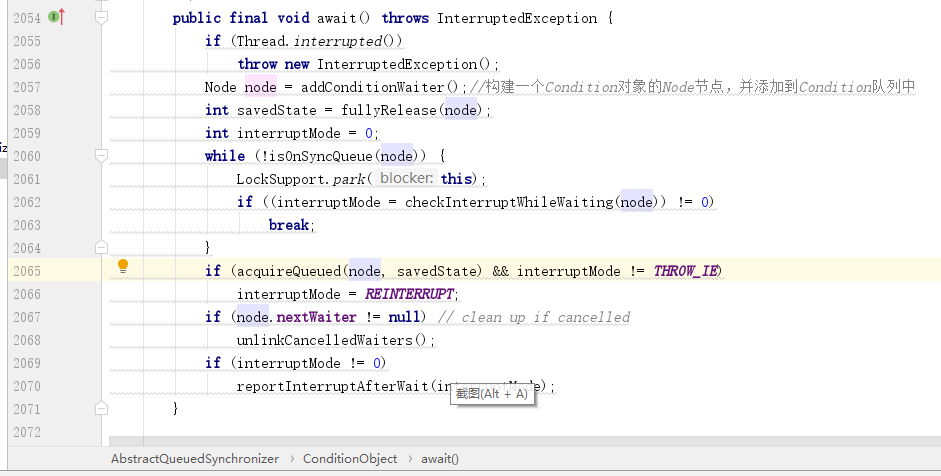Click the break statement on line 2063
The height and width of the screenshot is (476, 941).
pyautogui.click(x=289, y=225)
